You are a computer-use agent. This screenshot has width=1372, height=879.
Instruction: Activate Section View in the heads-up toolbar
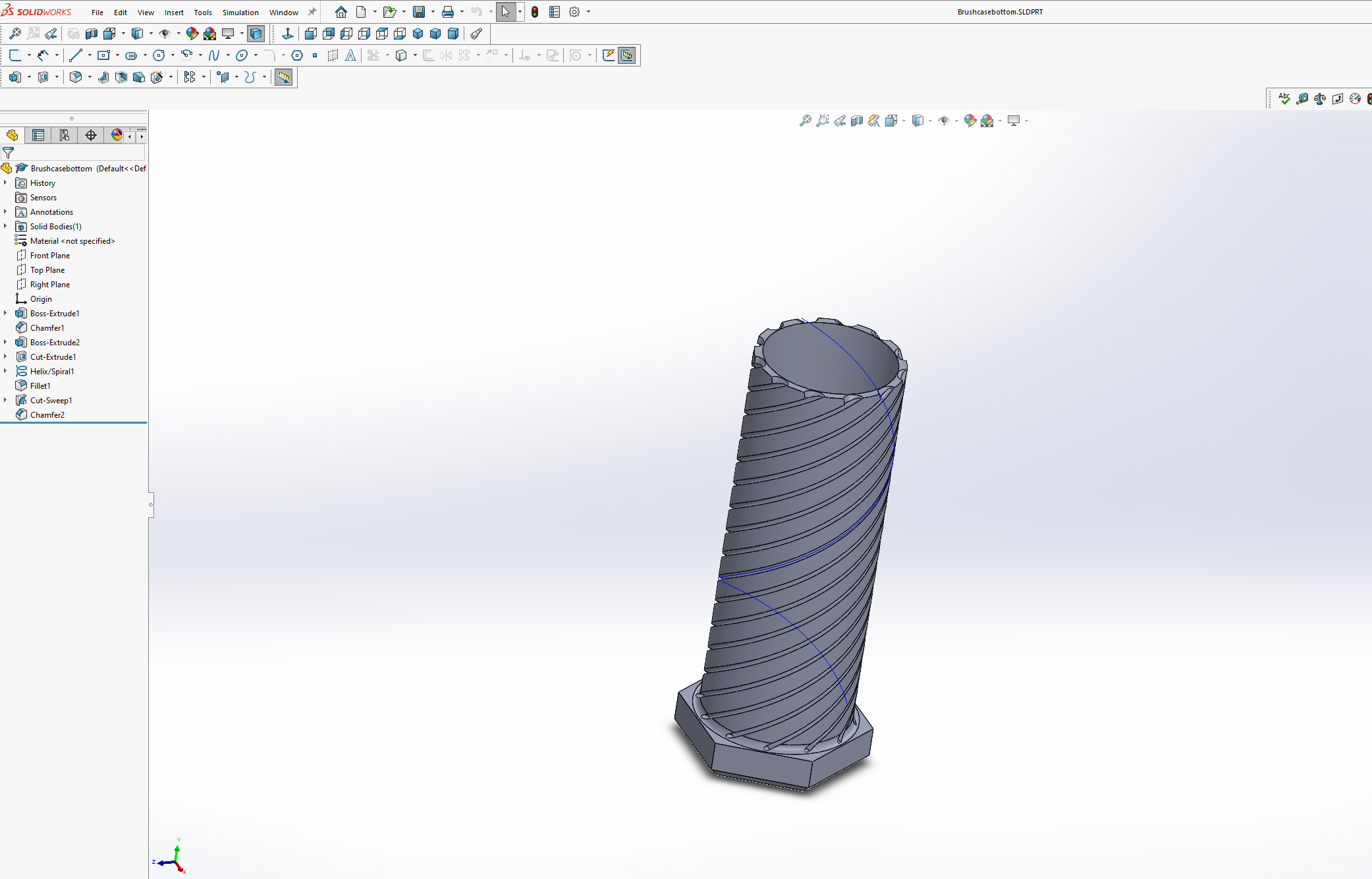click(857, 121)
